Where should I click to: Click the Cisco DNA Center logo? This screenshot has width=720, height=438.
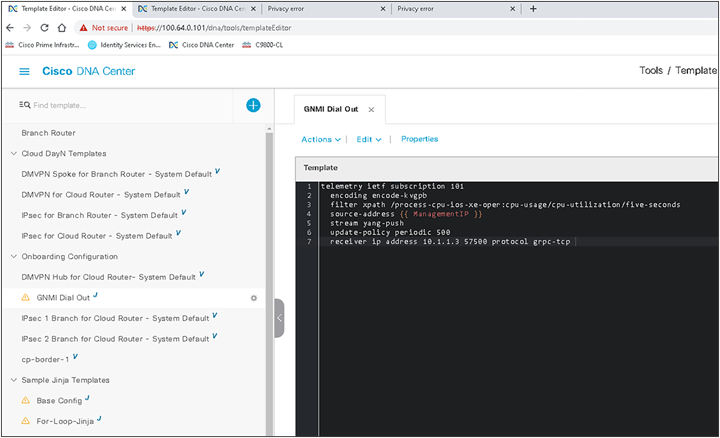89,71
